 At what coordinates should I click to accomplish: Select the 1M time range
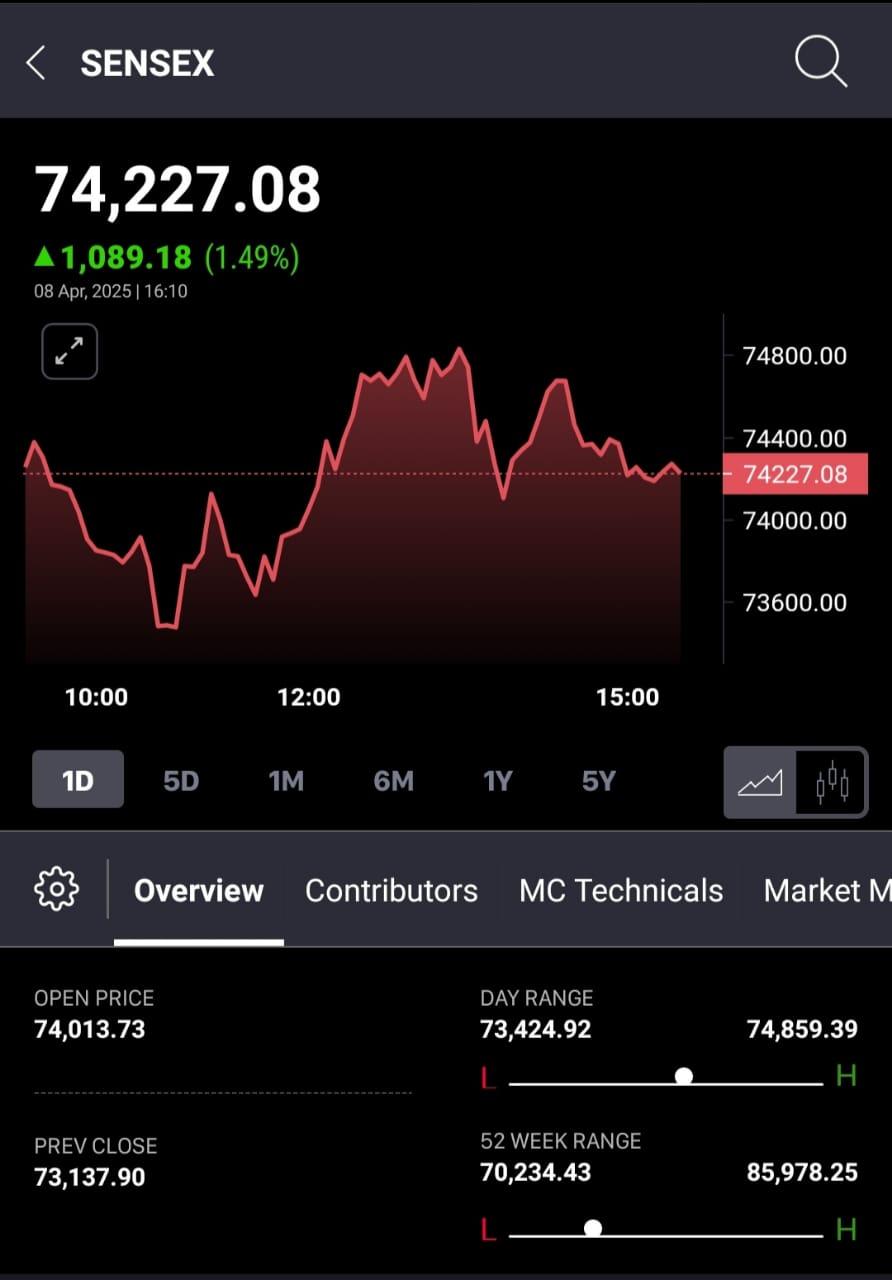[286, 781]
